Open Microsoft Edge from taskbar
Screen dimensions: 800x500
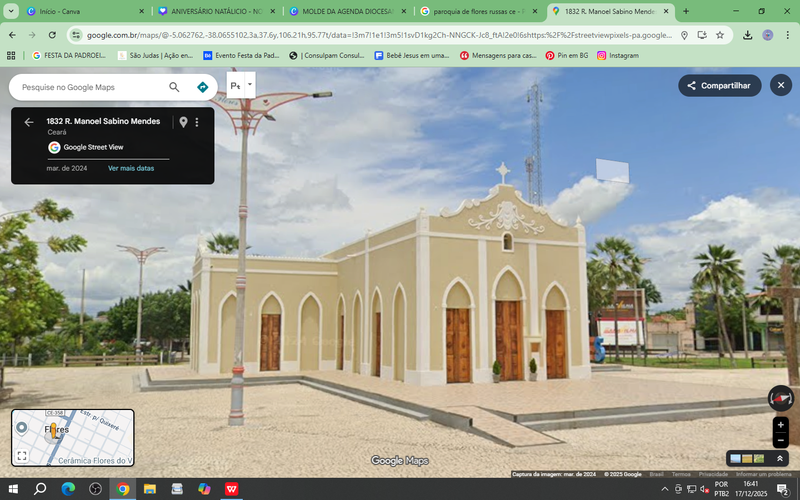[68, 489]
